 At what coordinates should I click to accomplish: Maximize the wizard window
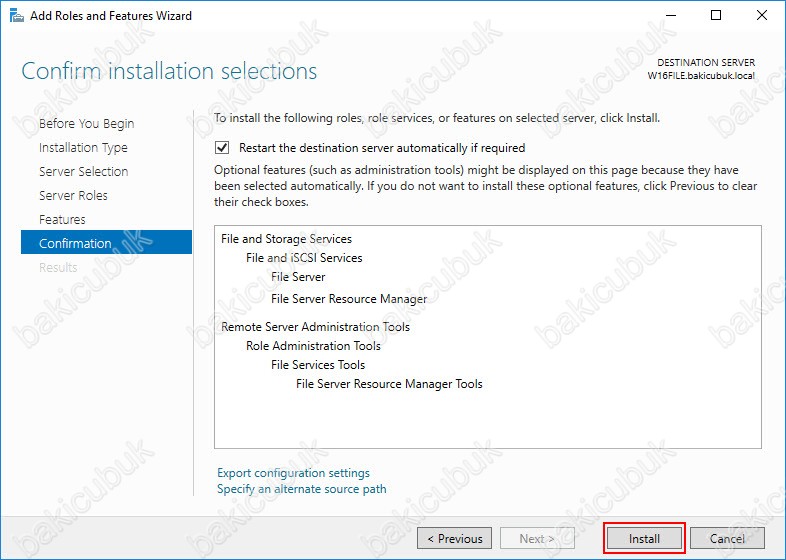(716, 16)
